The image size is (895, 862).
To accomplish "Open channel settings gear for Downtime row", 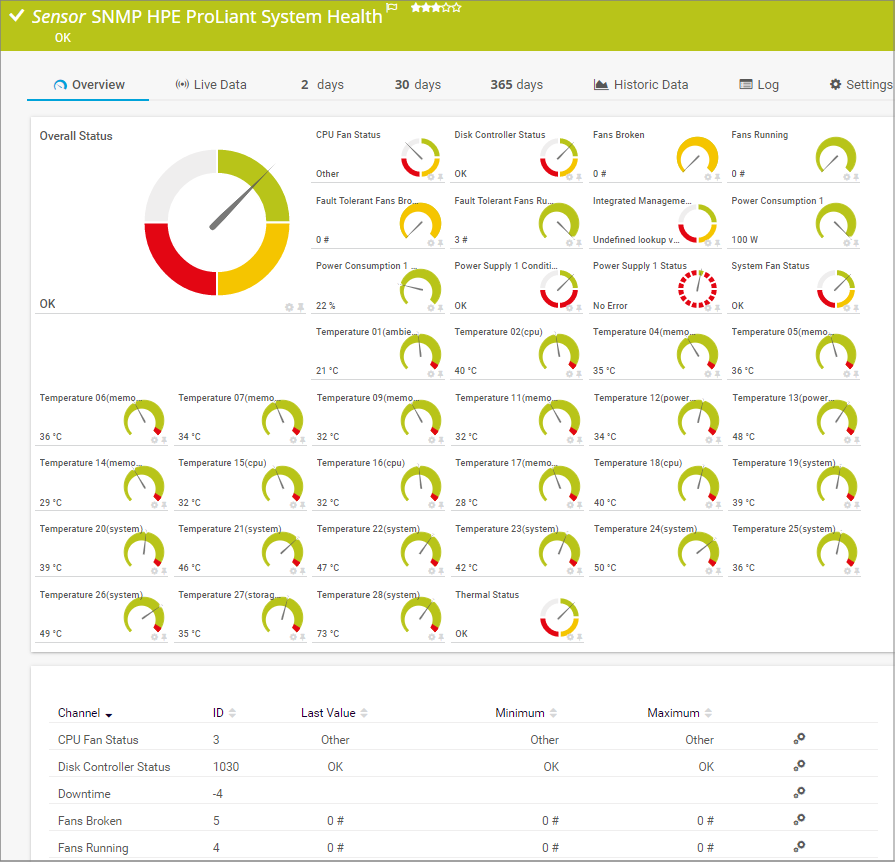I will pyautogui.click(x=799, y=793).
